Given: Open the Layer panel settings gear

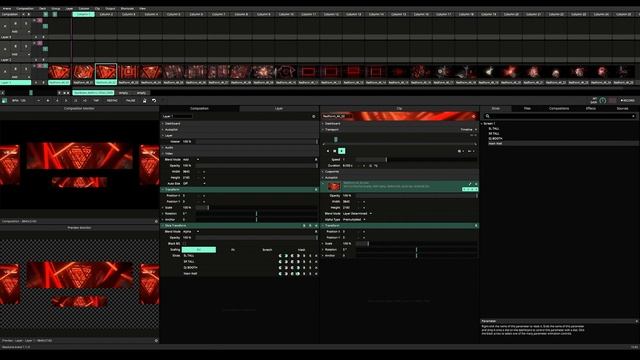Looking at the screenshot, I should click(x=314, y=116).
